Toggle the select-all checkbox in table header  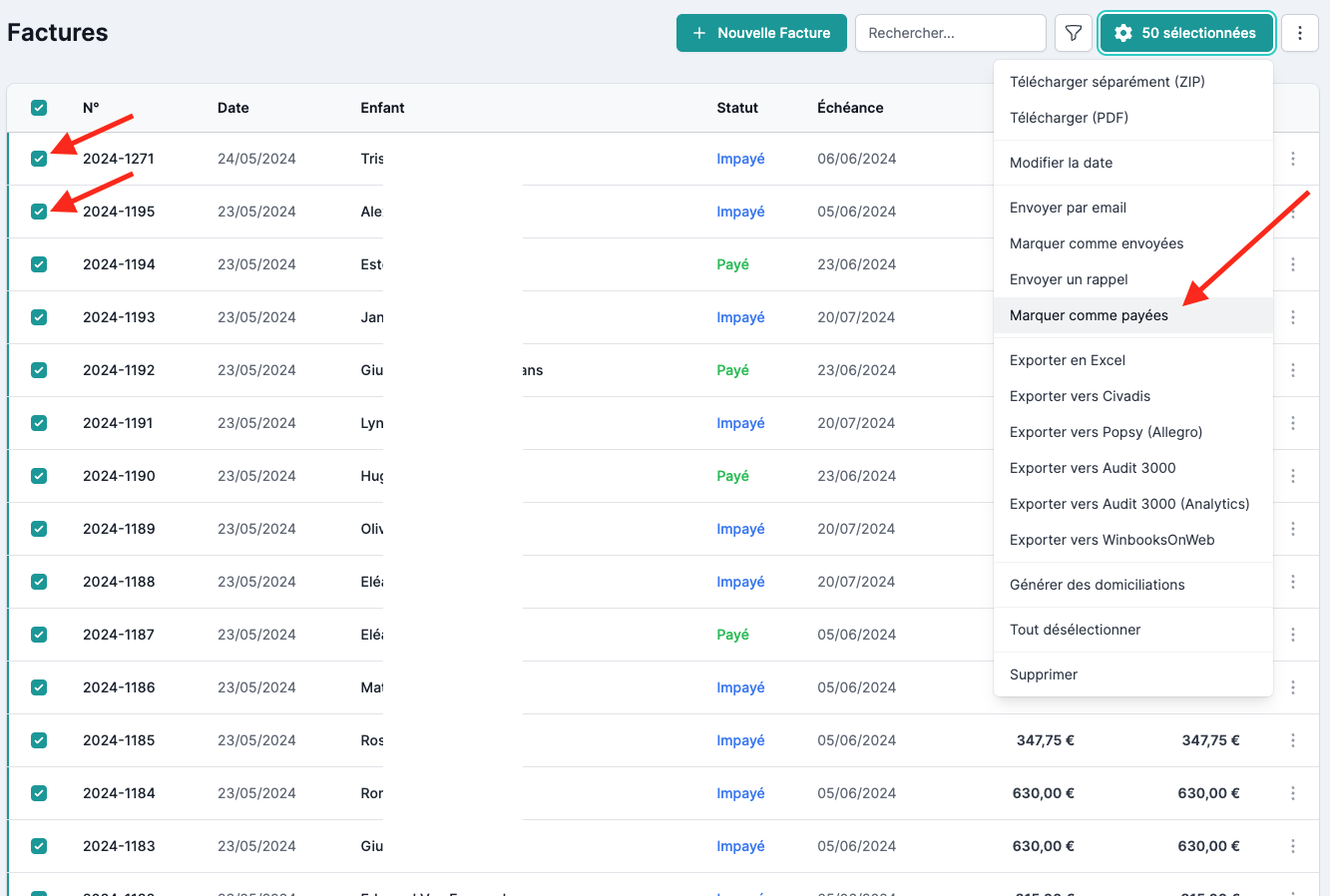(39, 108)
